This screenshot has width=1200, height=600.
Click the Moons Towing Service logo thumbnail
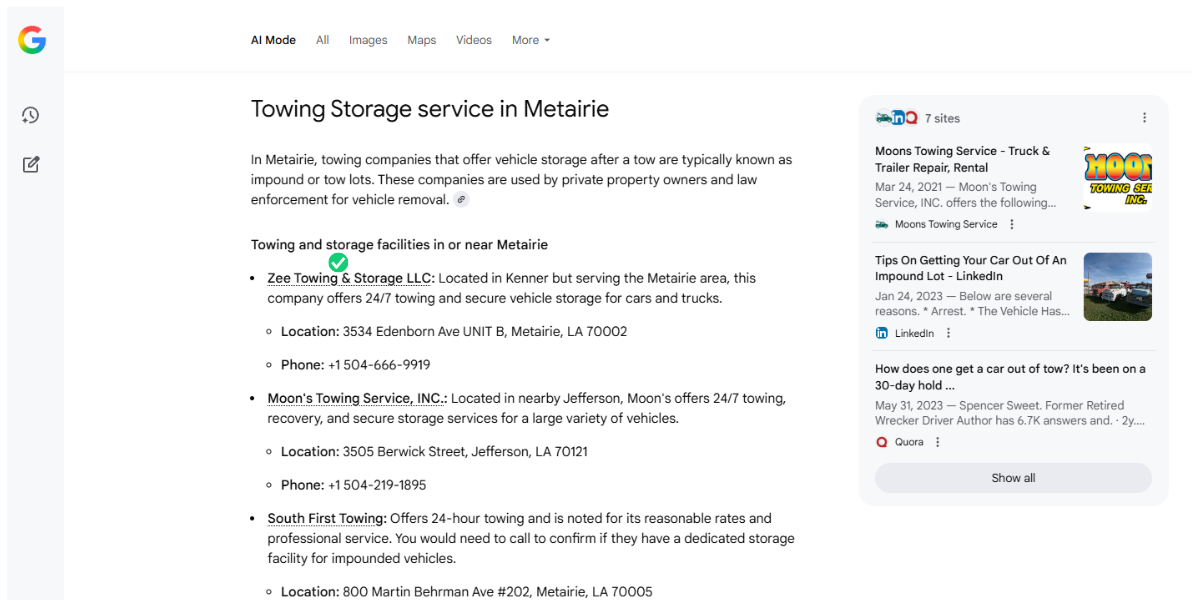point(1117,178)
